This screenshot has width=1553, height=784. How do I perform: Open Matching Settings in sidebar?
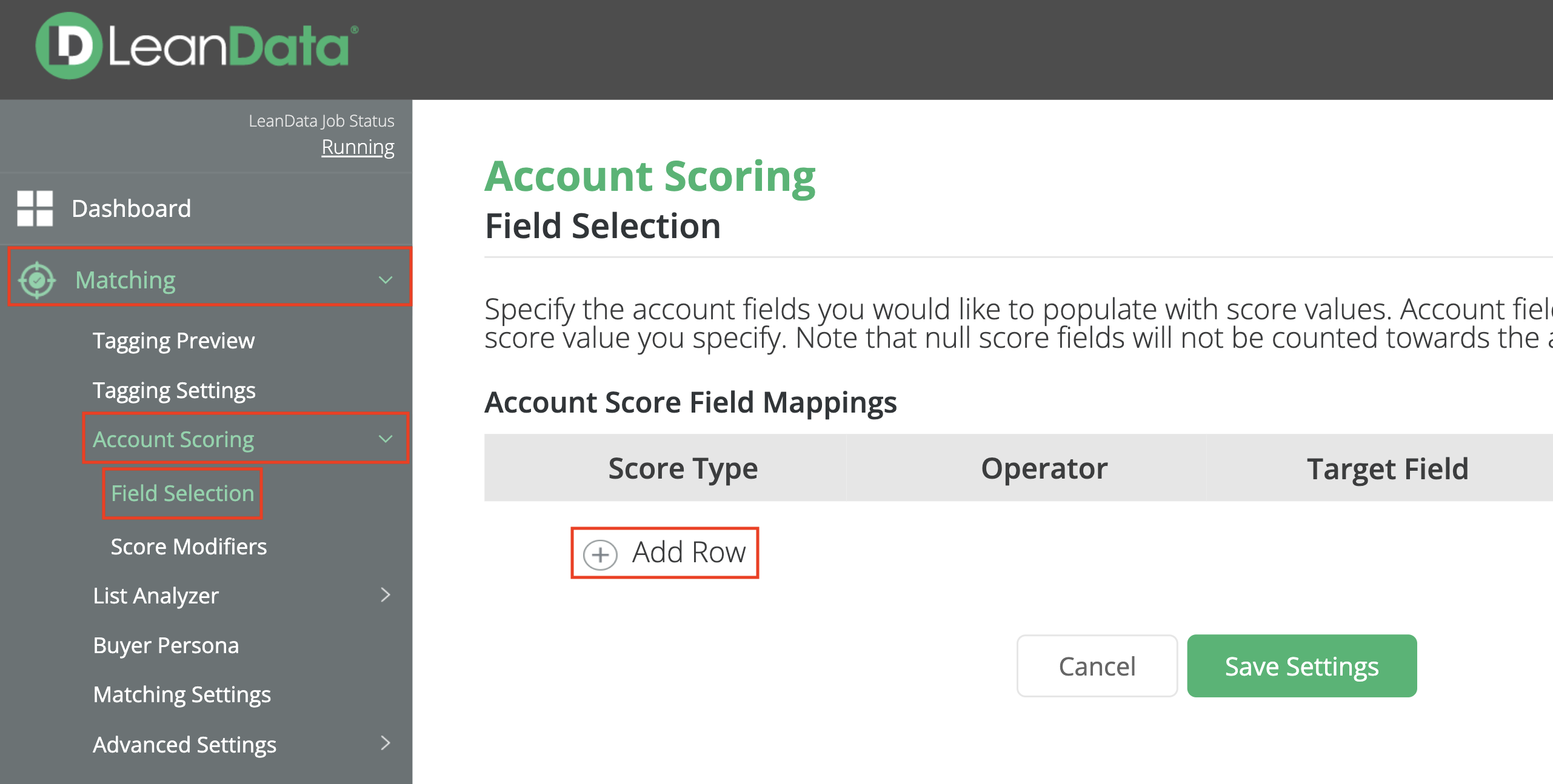coord(182,694)
